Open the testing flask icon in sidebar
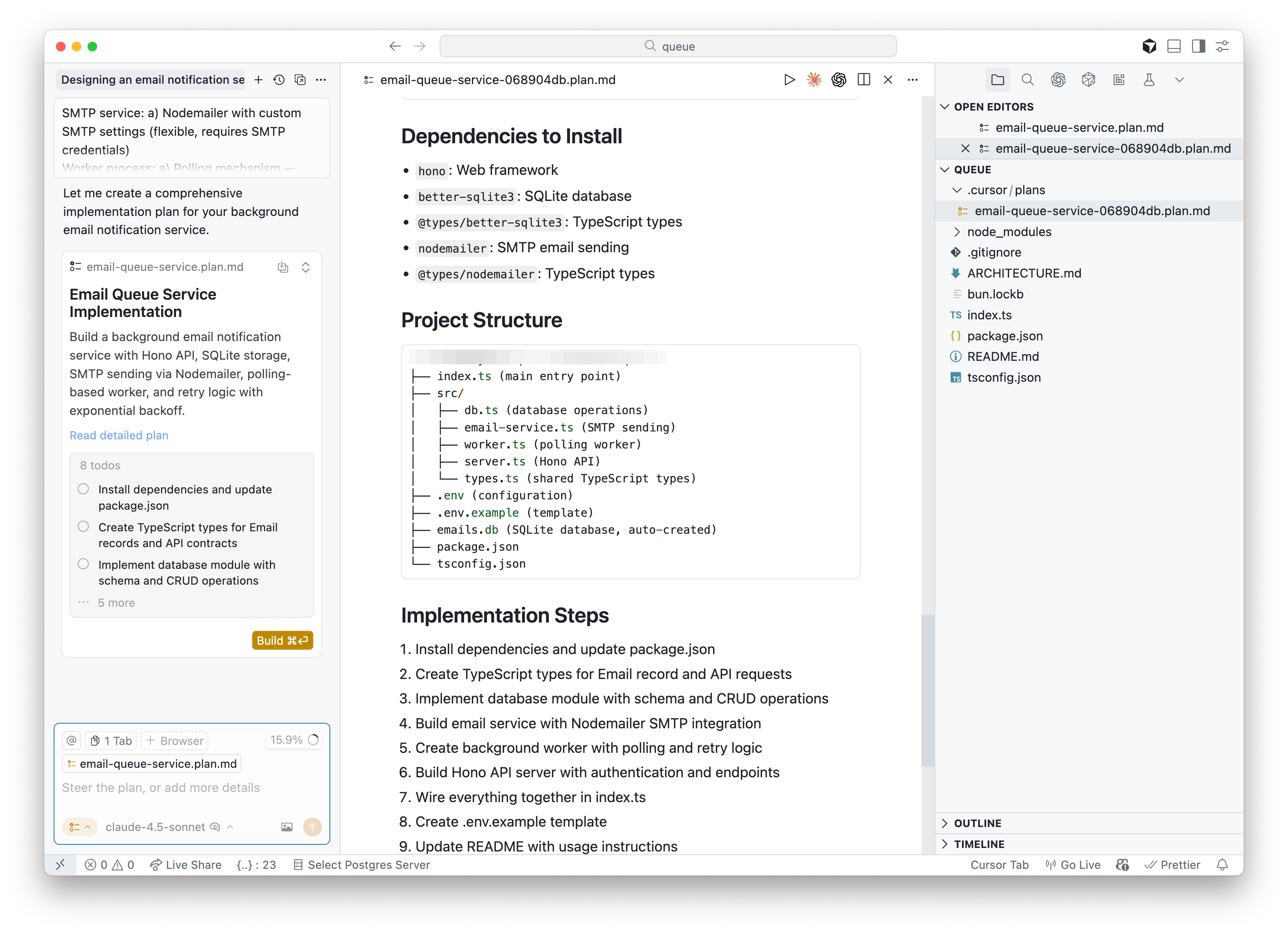Viewport: 1288px width, 934px height. 1149,79
